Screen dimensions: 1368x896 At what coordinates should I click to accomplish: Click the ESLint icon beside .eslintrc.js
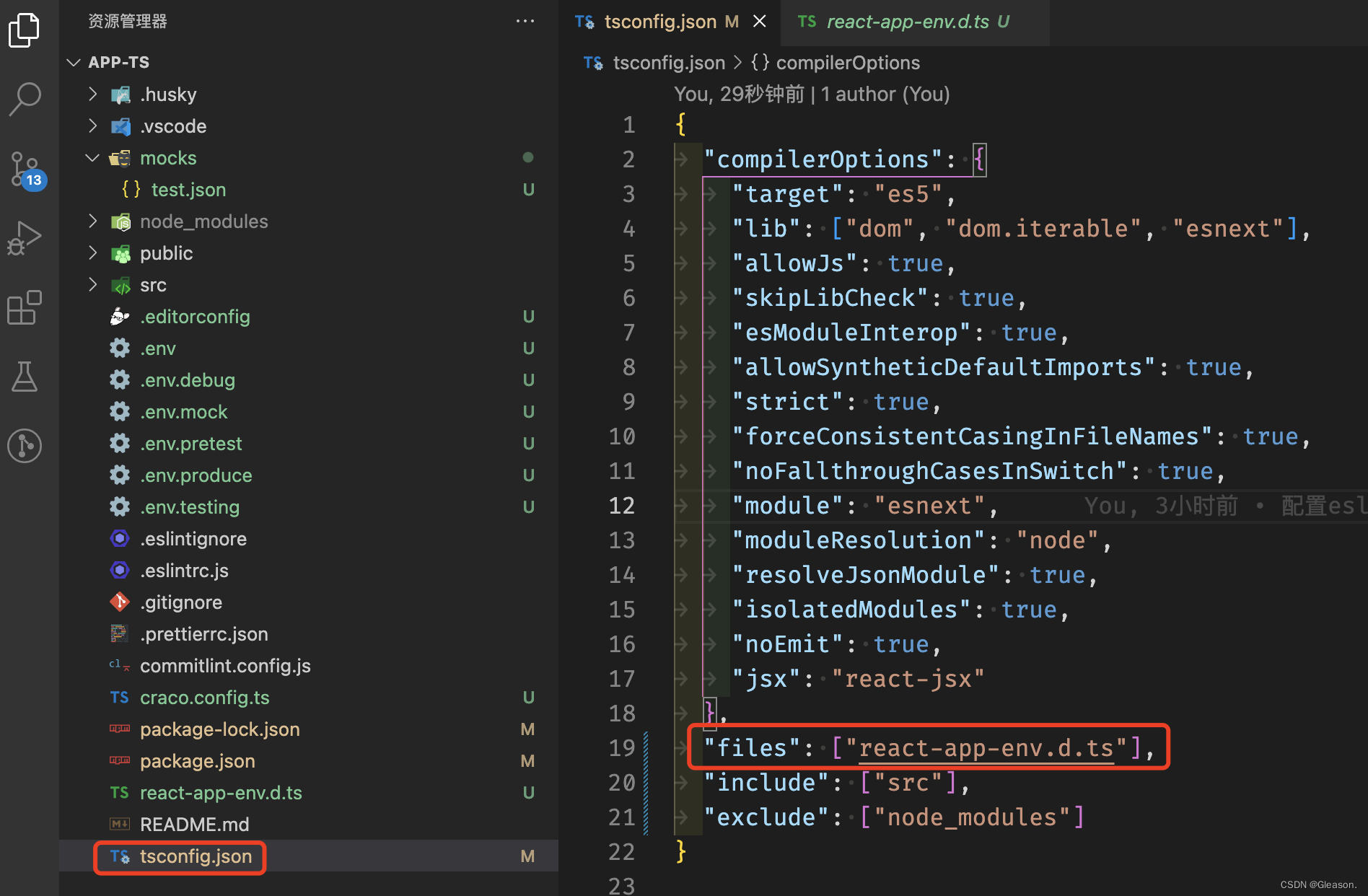(120, 570)
